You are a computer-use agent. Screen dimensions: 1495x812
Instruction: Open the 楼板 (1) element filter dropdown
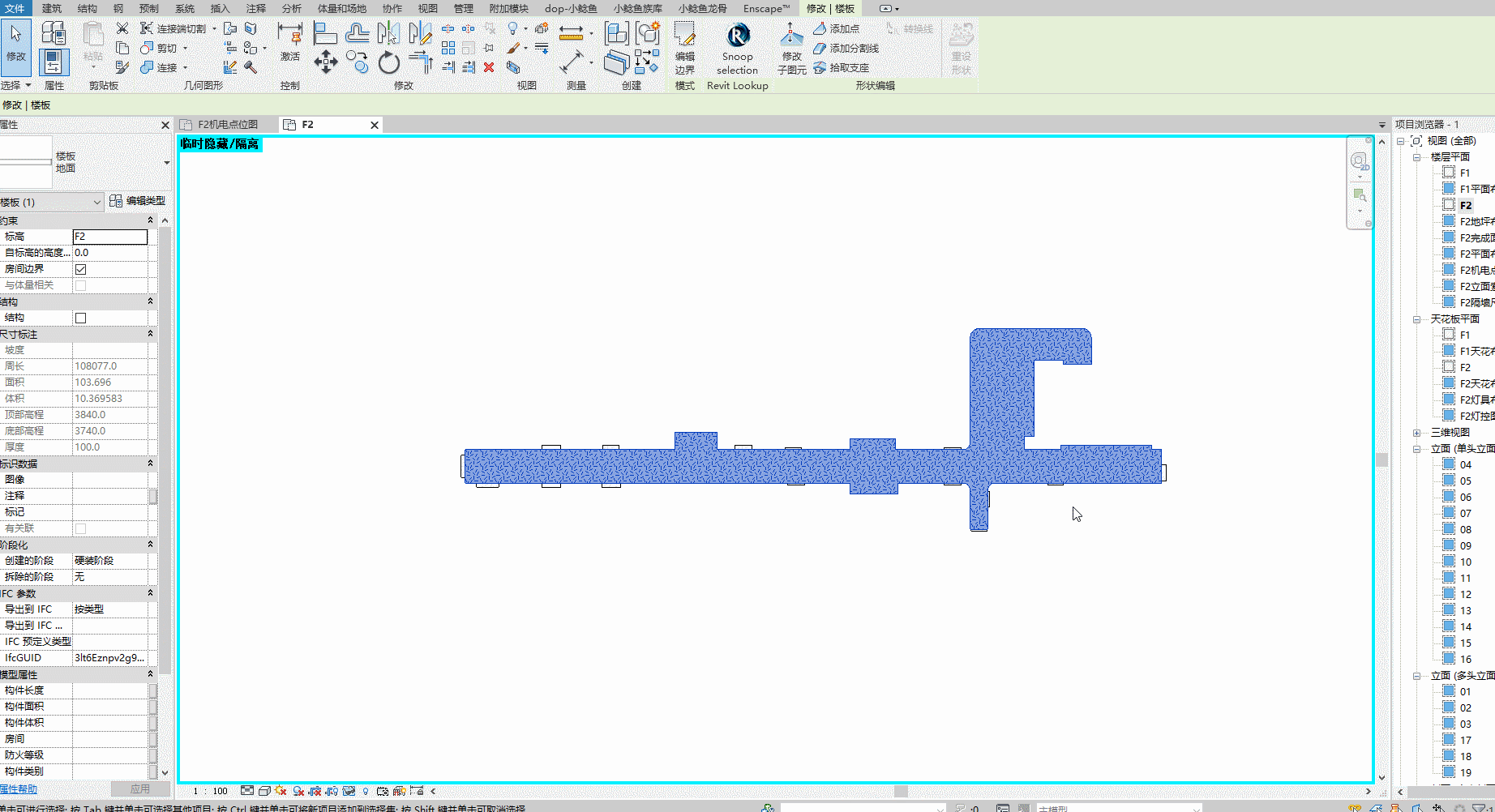coord(96,202)
